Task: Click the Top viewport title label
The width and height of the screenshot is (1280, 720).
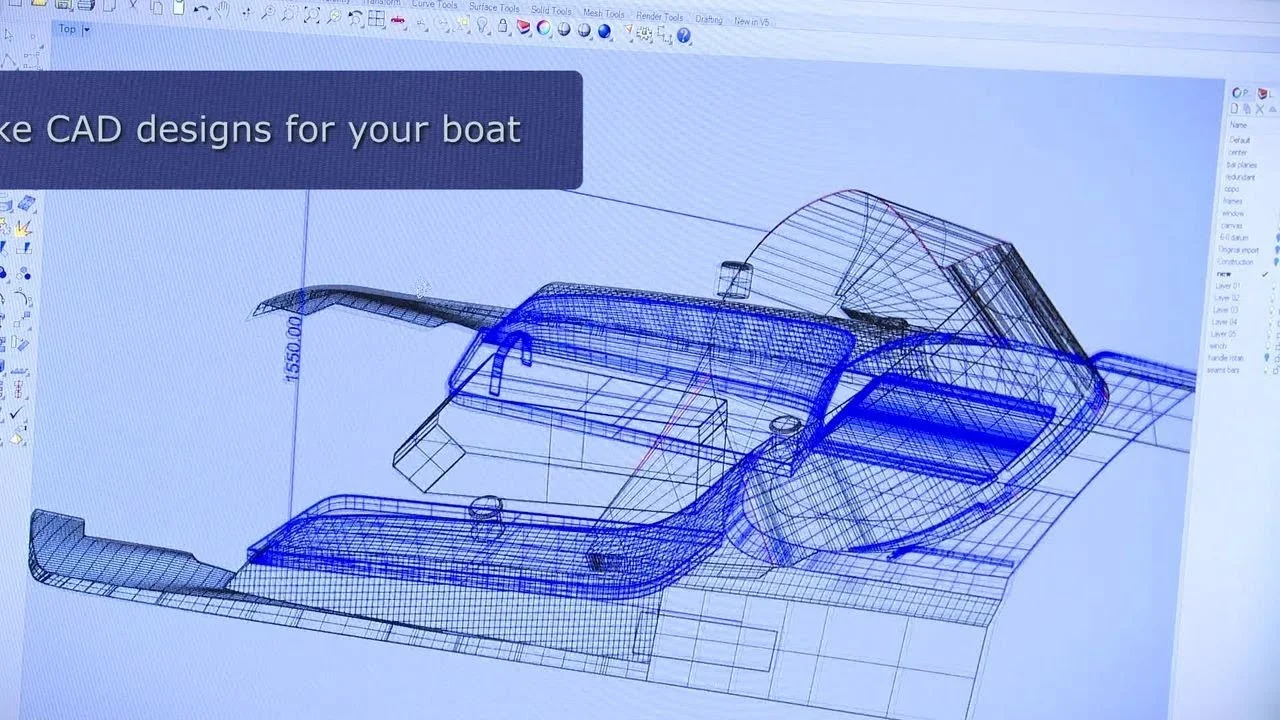Action: 66,28
